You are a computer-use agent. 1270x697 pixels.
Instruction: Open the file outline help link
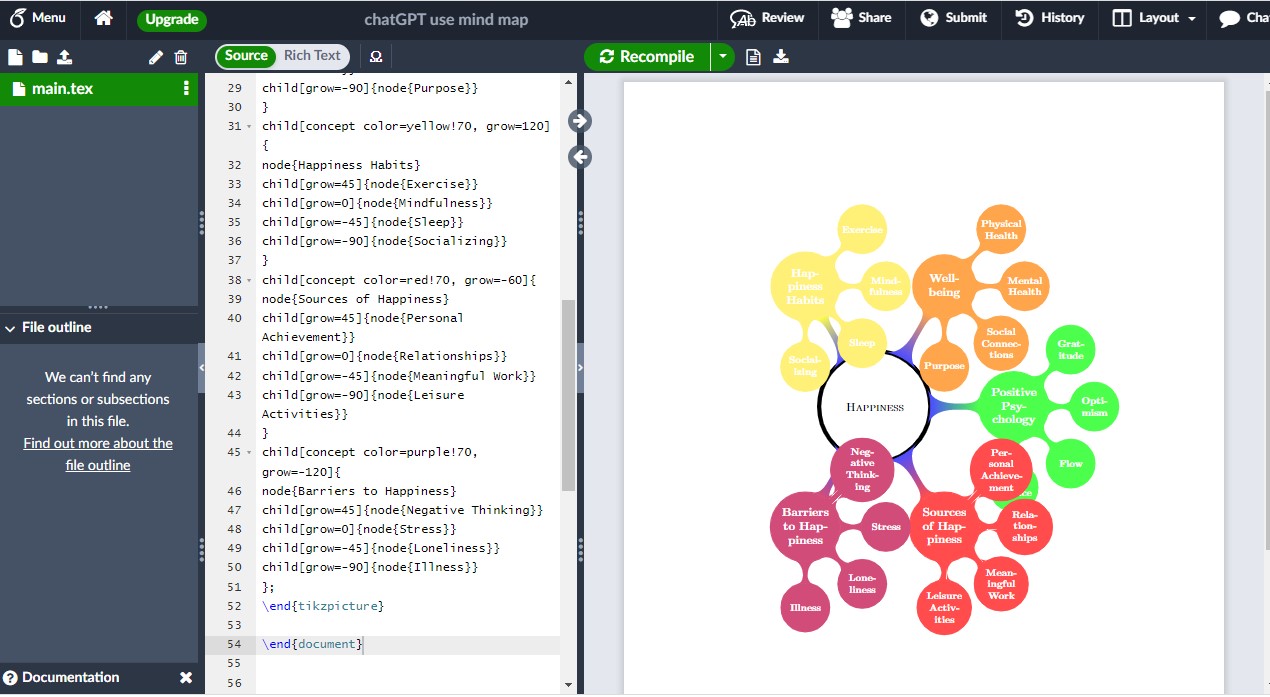pos(98,454)
